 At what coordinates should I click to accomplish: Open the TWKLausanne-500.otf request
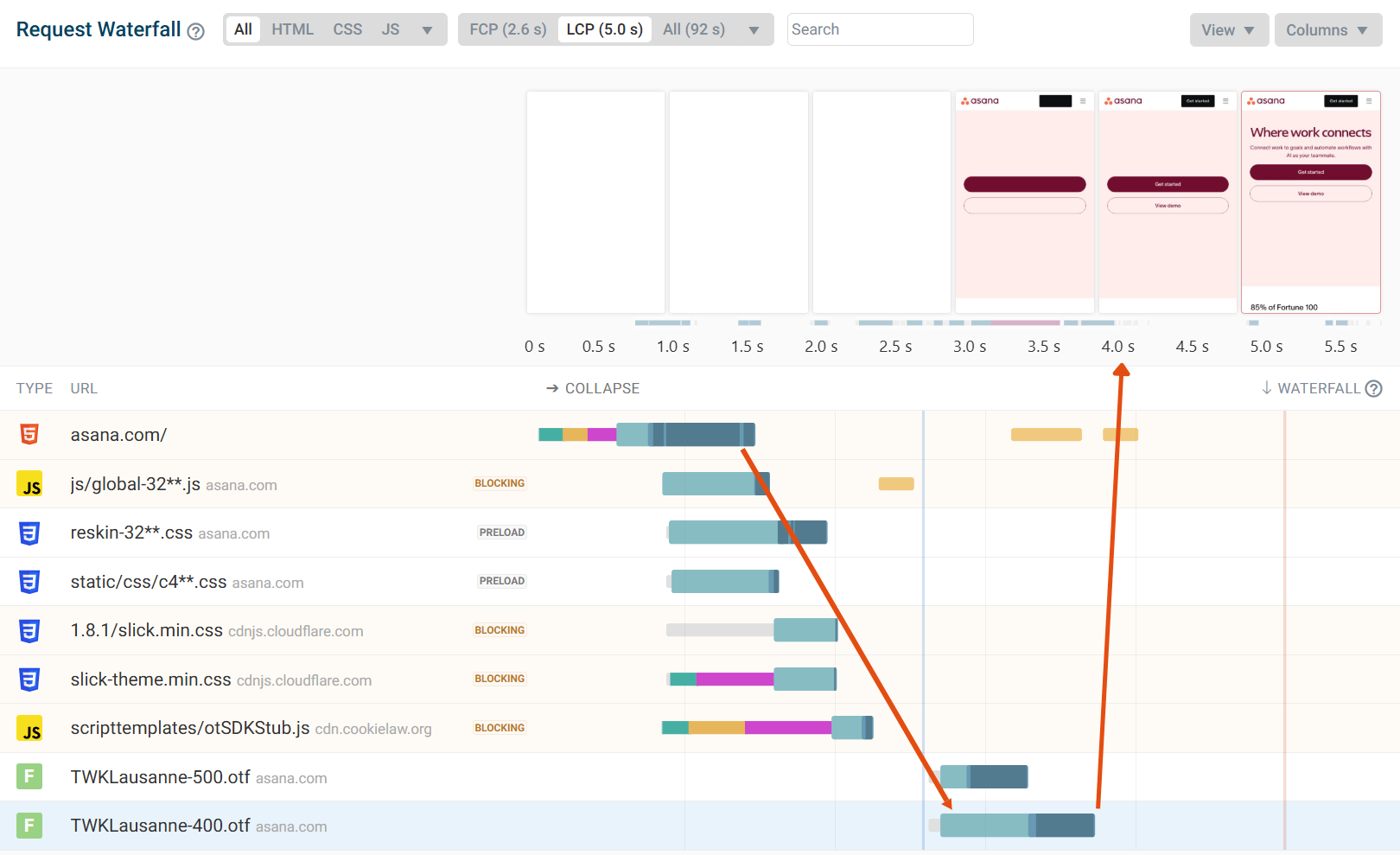[x=700, y=777]
